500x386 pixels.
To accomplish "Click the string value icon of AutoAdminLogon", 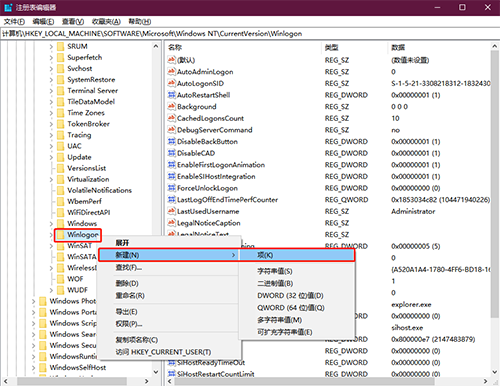I will click(x=171, y=72).
